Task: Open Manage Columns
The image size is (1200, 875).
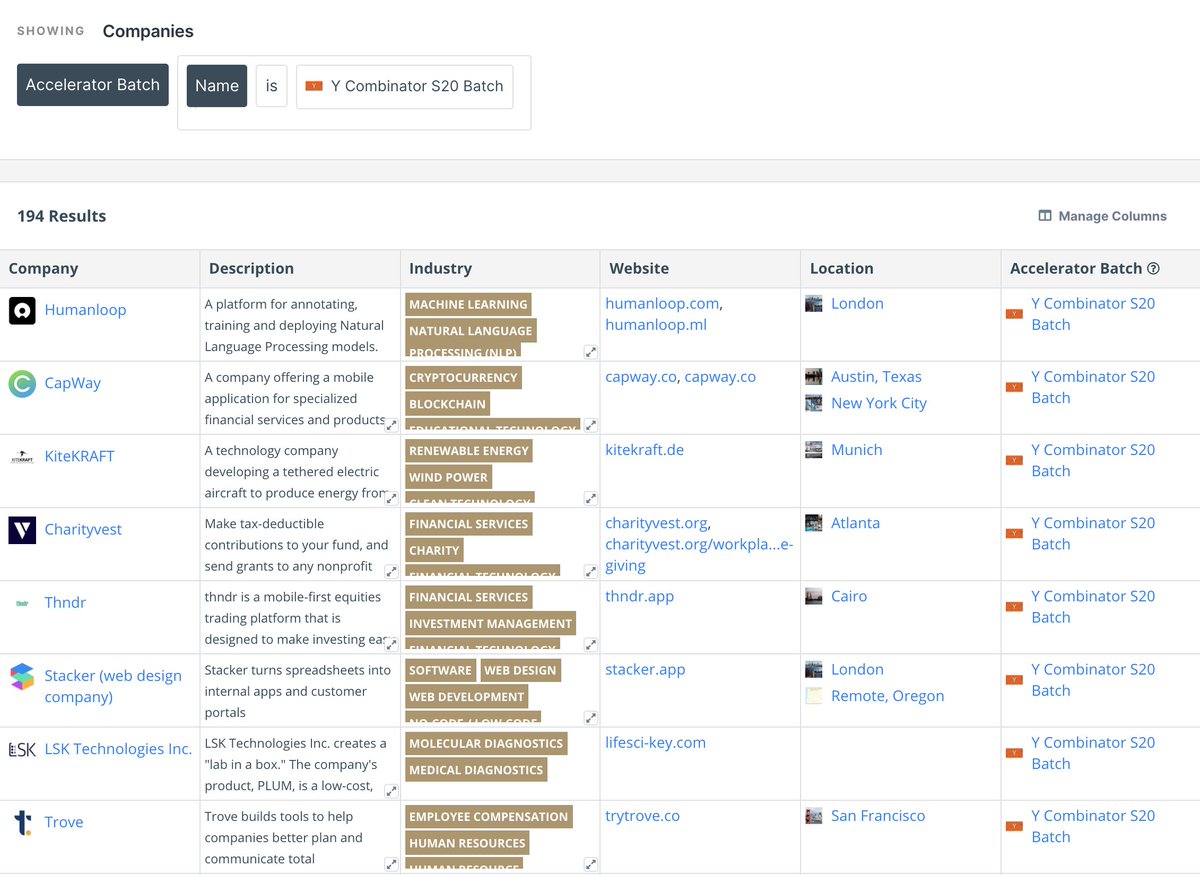Action: click(x=1102, y=216)
